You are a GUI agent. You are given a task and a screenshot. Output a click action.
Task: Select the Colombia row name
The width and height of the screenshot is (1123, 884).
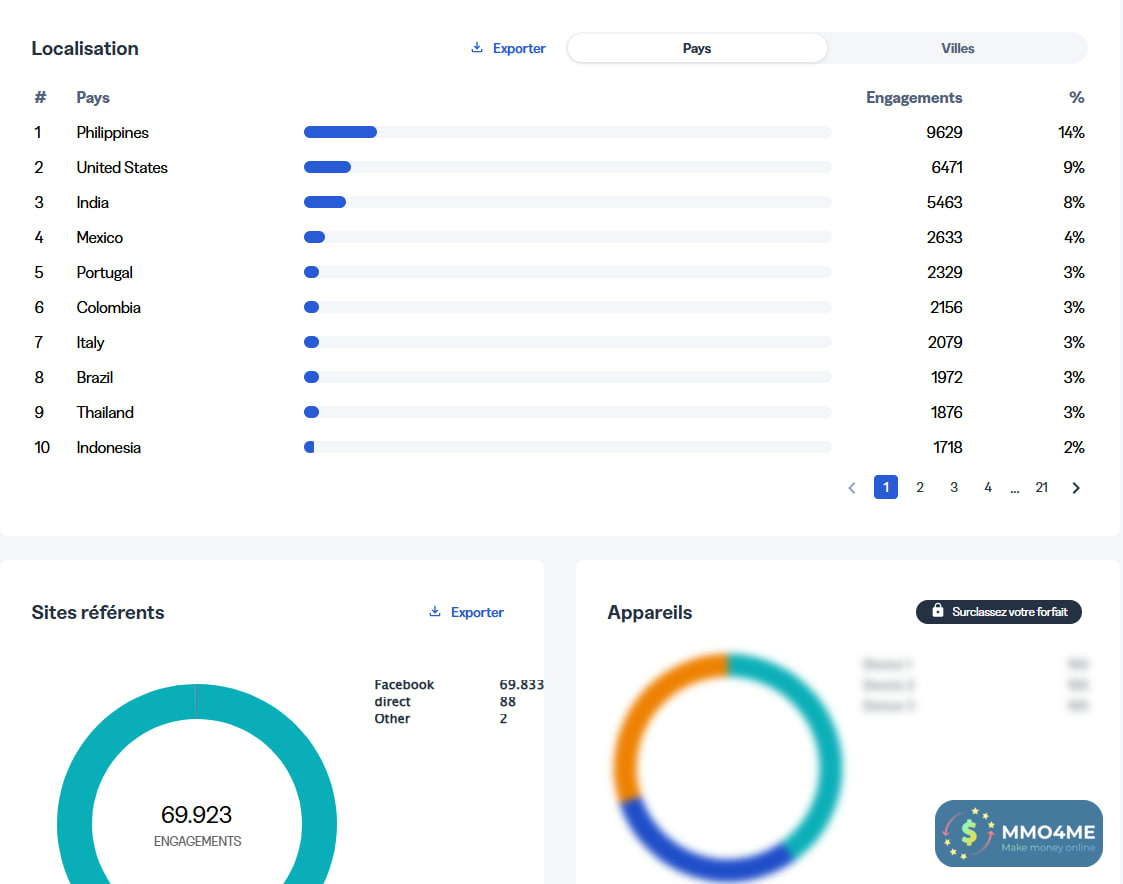tap(108, 307)
